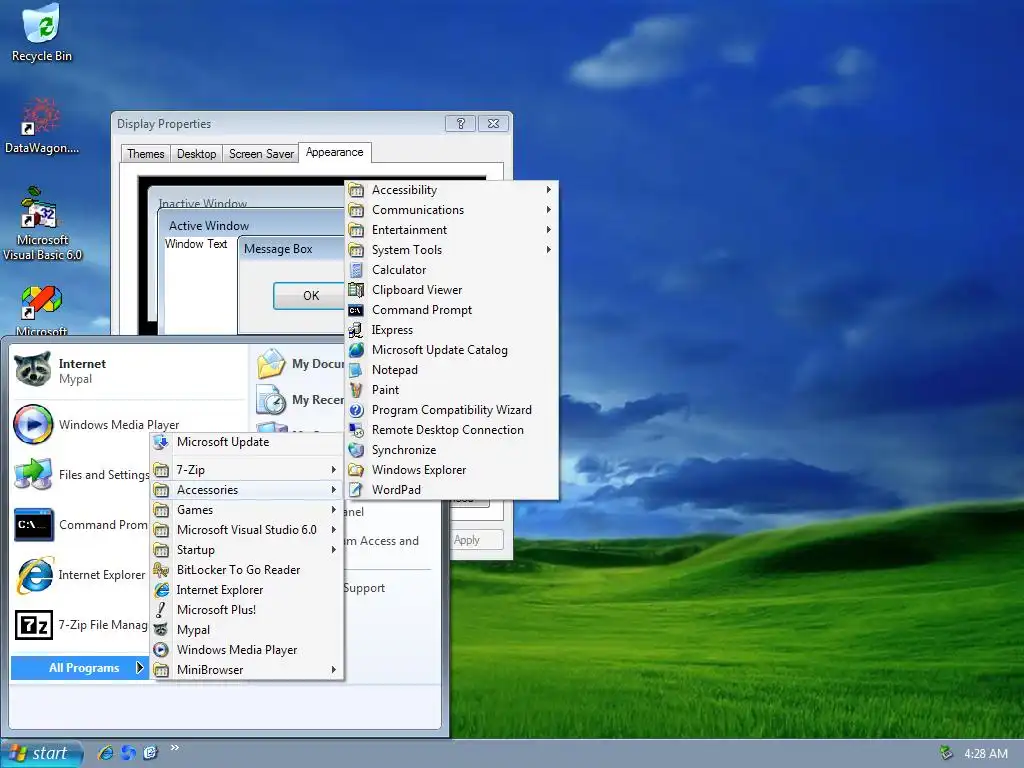
Task: Expand the MiniBrowser programs folder
Action: point(247,670)
